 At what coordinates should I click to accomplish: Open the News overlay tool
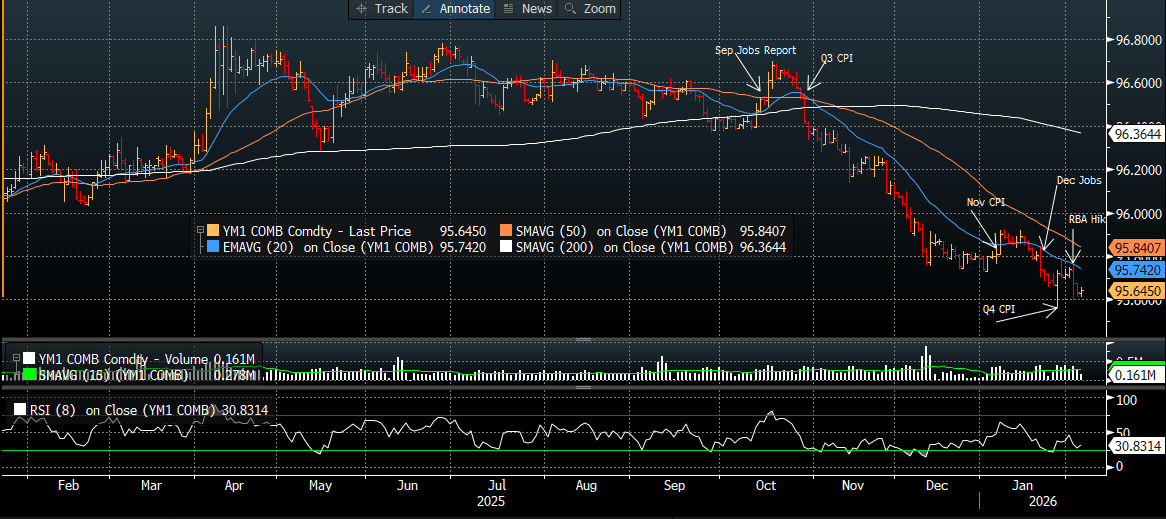pos(527,9)
